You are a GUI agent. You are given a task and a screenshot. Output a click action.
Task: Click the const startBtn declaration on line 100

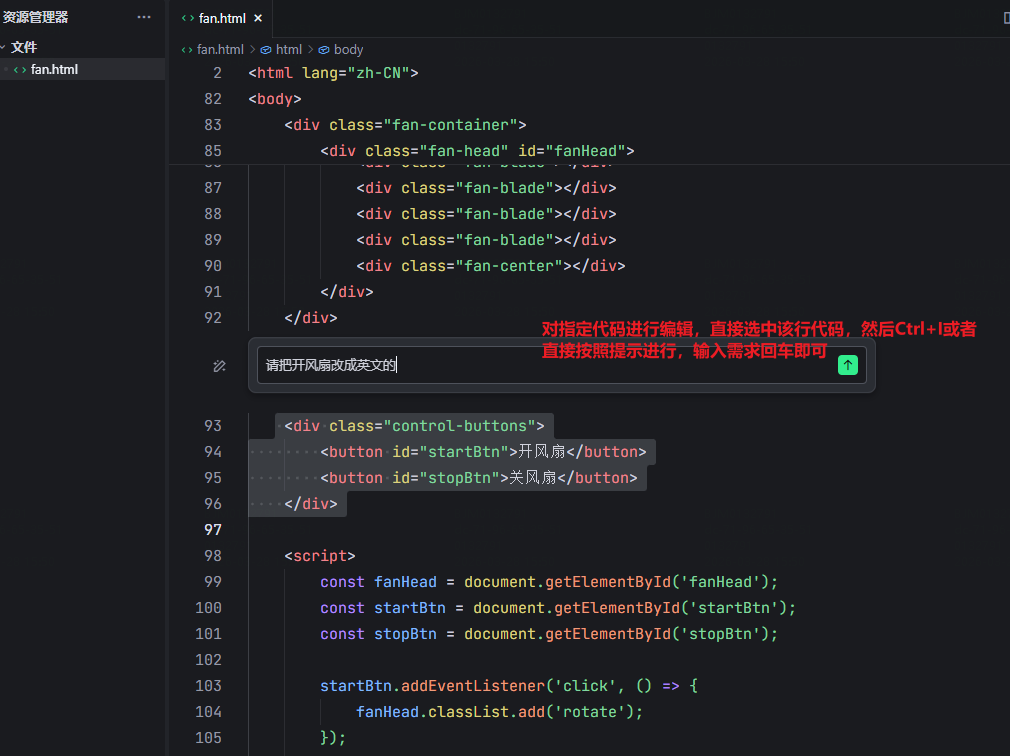[x=558, y=608]
